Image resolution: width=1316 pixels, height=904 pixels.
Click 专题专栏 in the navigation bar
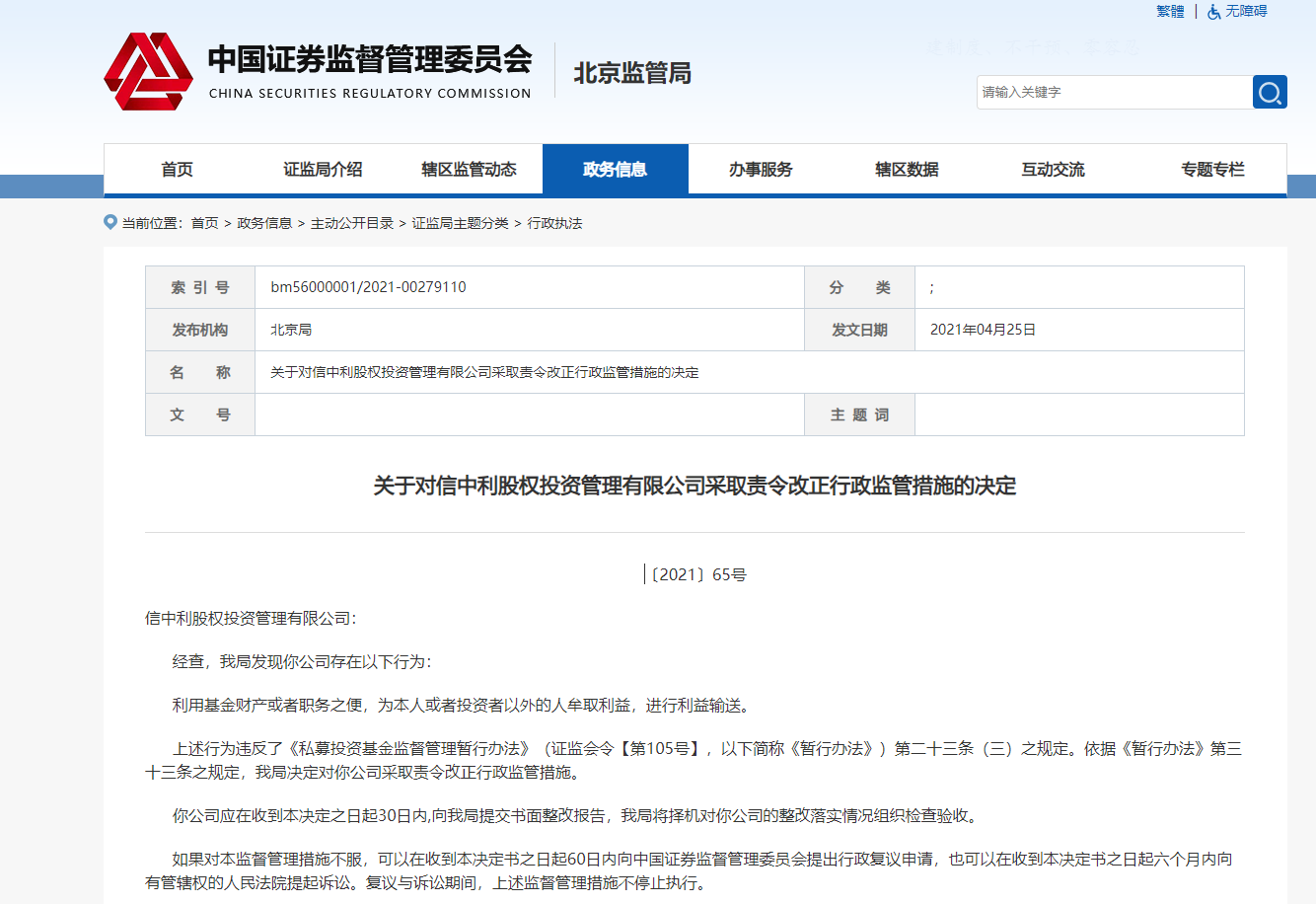pos(1212,169)
